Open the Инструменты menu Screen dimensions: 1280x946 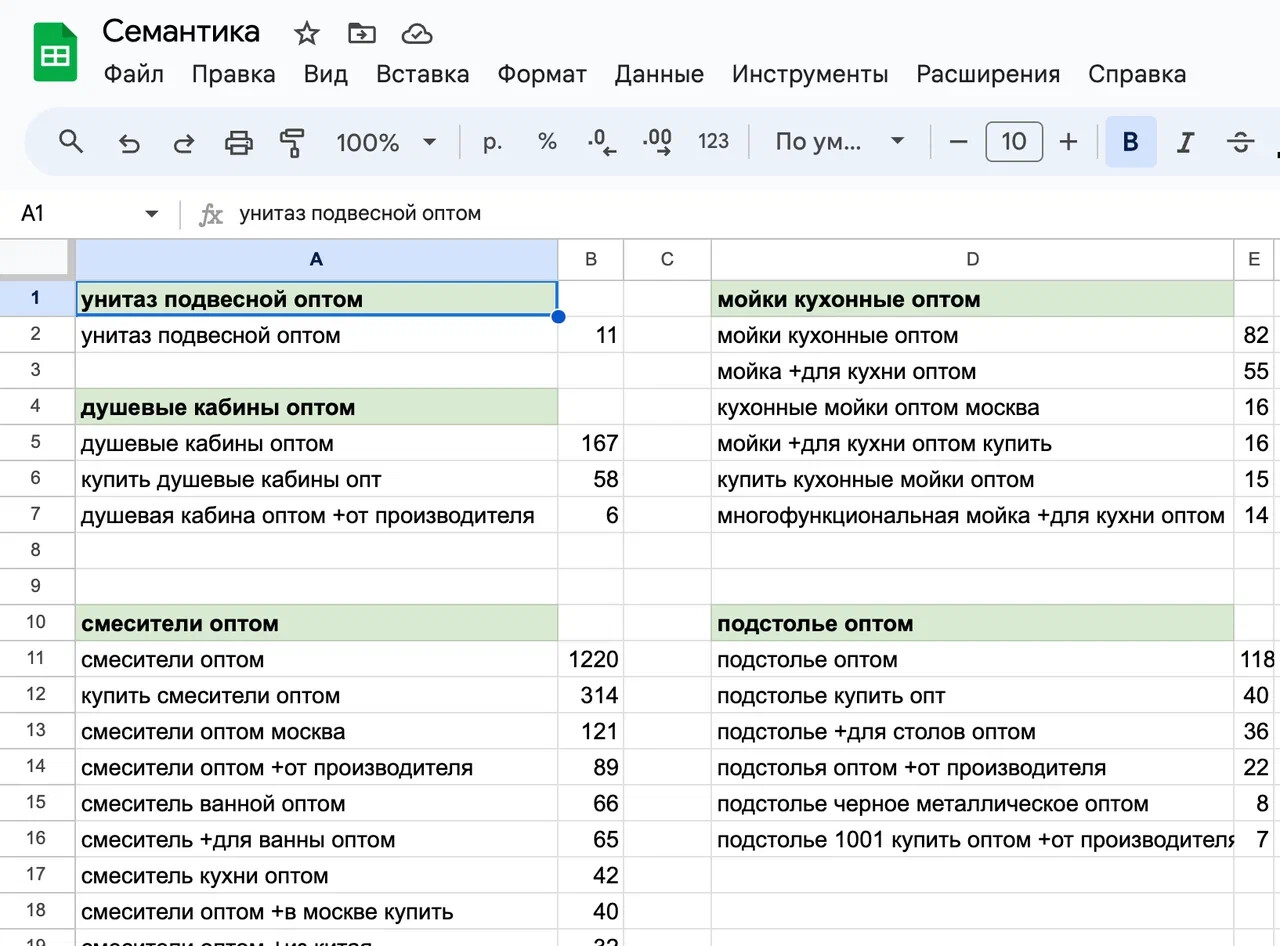coord(810,74)
